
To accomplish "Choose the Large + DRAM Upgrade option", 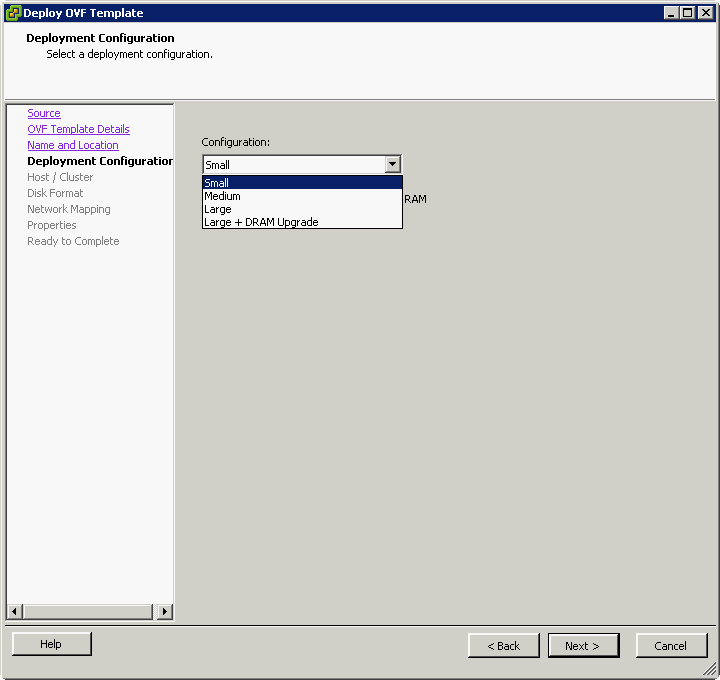I will (x=301, y=222).
